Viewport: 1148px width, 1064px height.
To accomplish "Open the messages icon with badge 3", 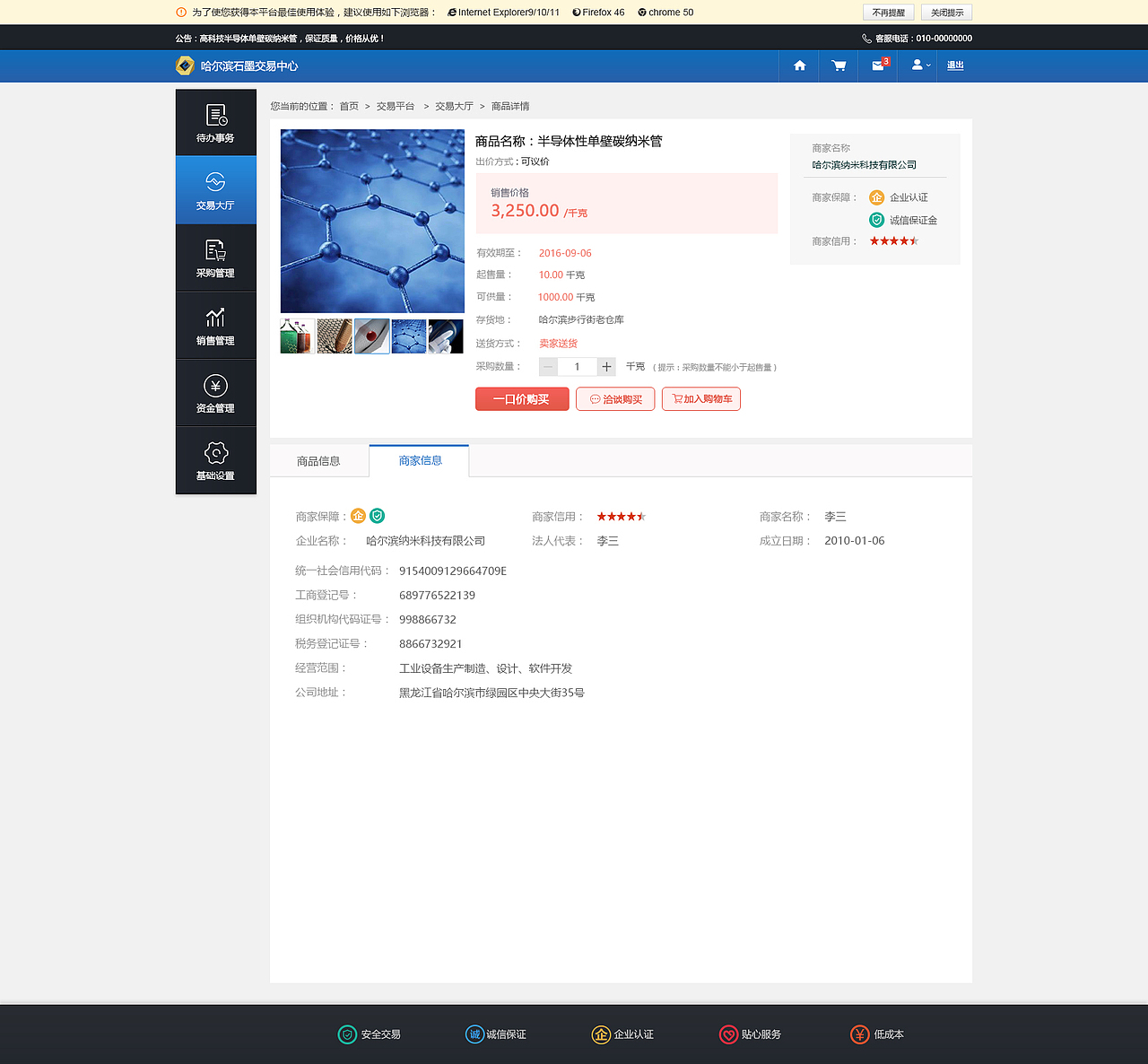I will click(877, 65).
